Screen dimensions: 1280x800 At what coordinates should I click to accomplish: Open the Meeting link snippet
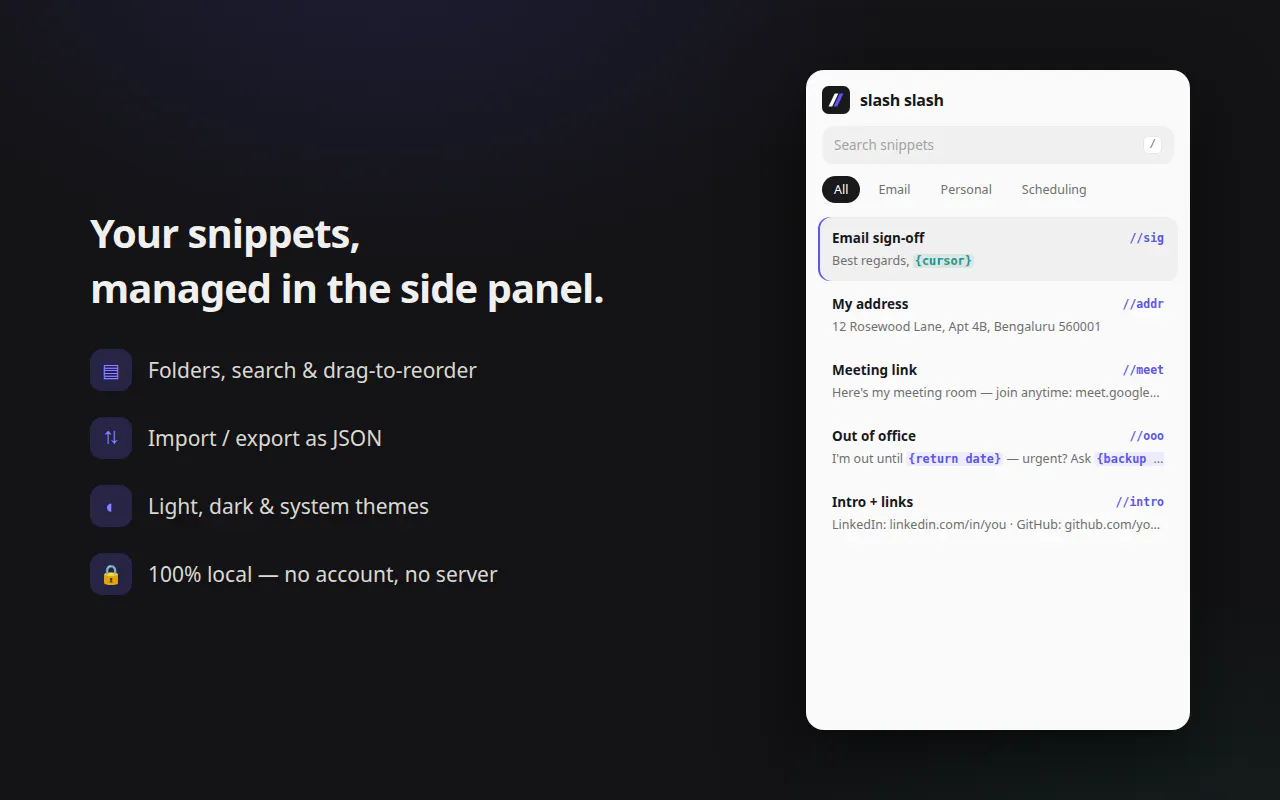pyautogui.click(x=998, y=381)
